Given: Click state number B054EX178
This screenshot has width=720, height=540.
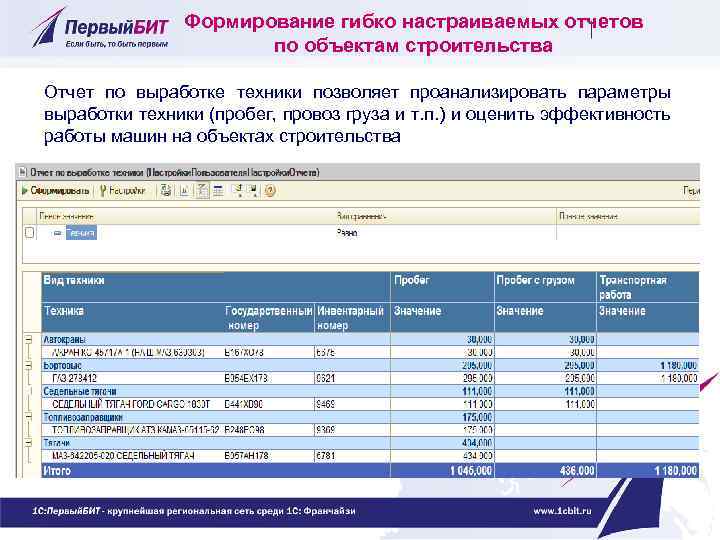Looking at the screenshot, I should coord(246,378).
